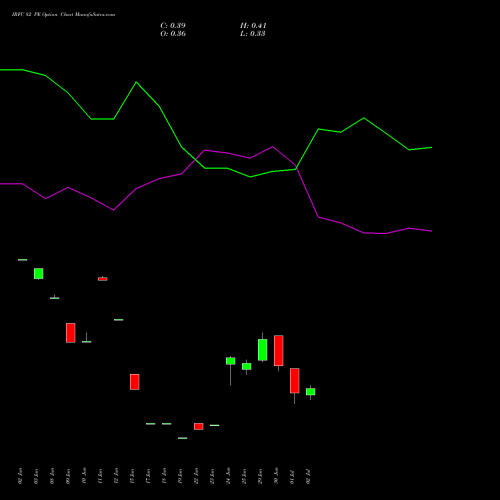Click the tall red candlestick for 30 Jun
Image resolution: width=500 pixels, height=500 pixels.
(279, 350)
